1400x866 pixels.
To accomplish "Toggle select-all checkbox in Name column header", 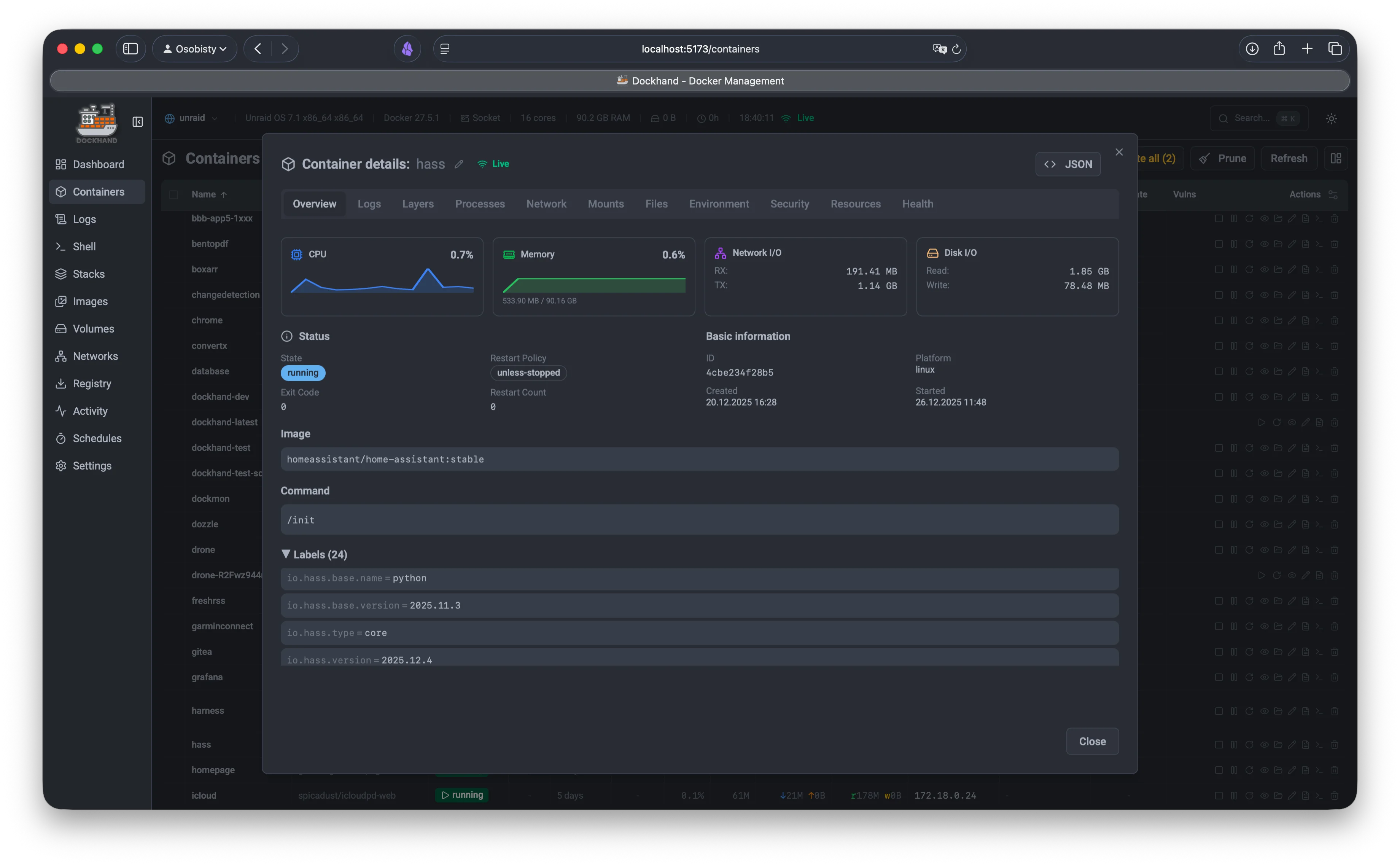I will click(174, 195).
